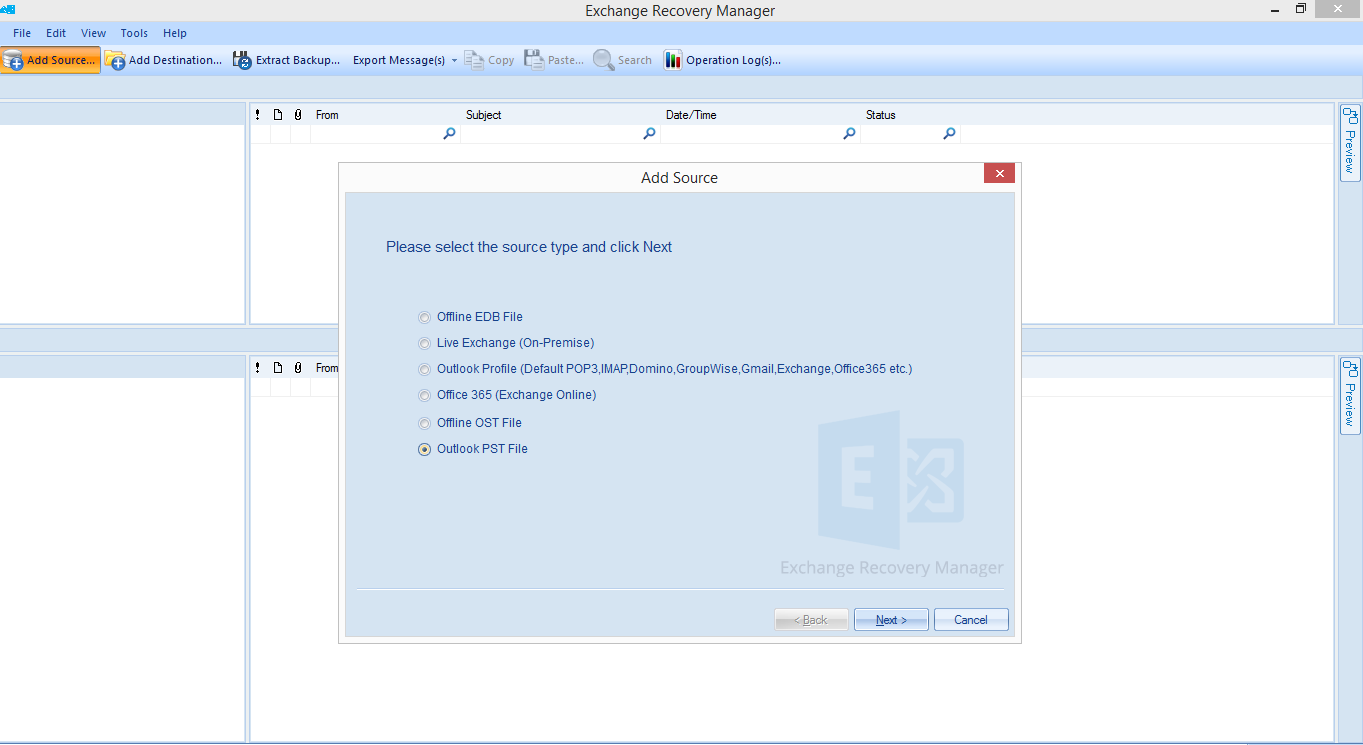1363x745 pixels.
Task: Click the upper pane document type column icon
Action: coord(279,115)
